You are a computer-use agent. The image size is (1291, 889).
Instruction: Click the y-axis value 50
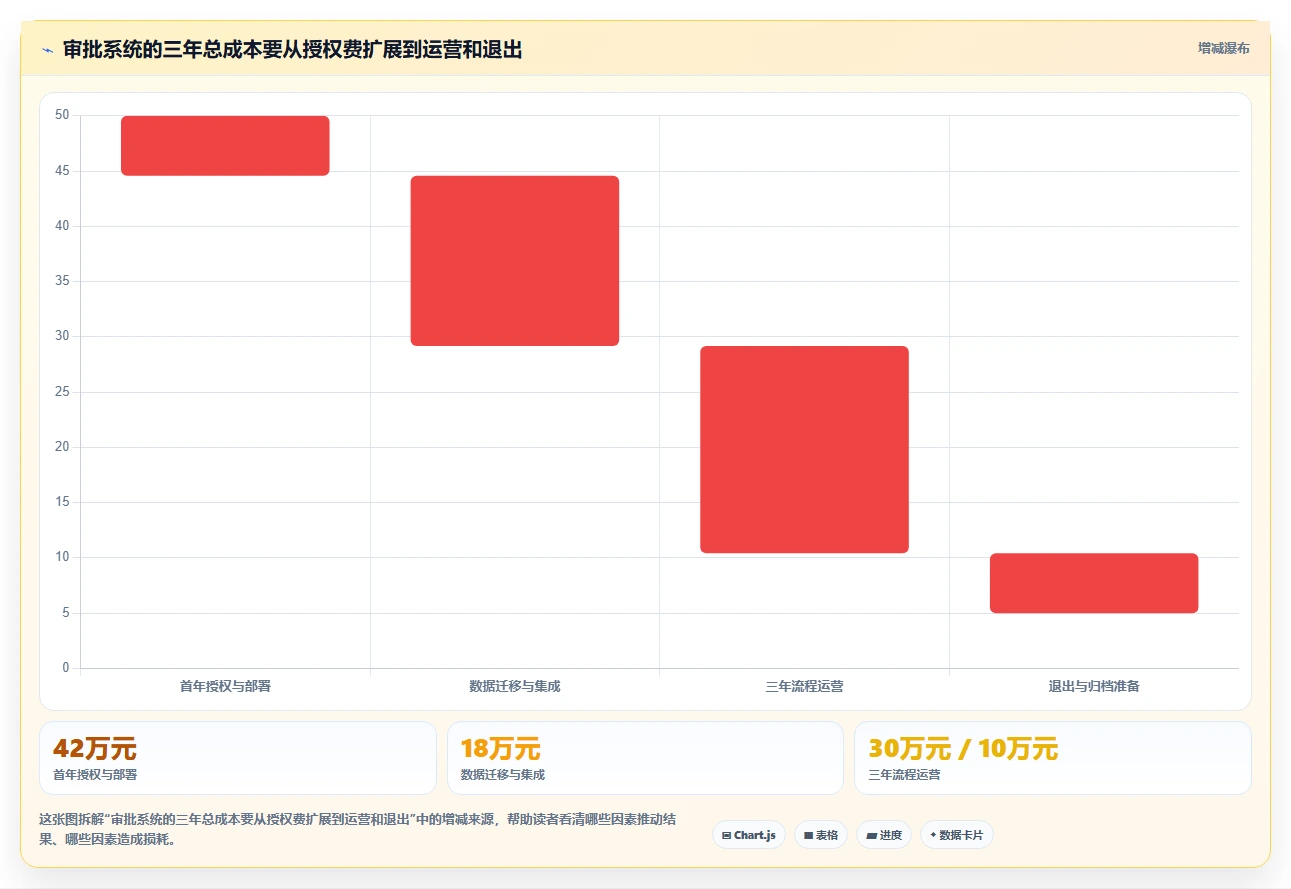point(62,116)
